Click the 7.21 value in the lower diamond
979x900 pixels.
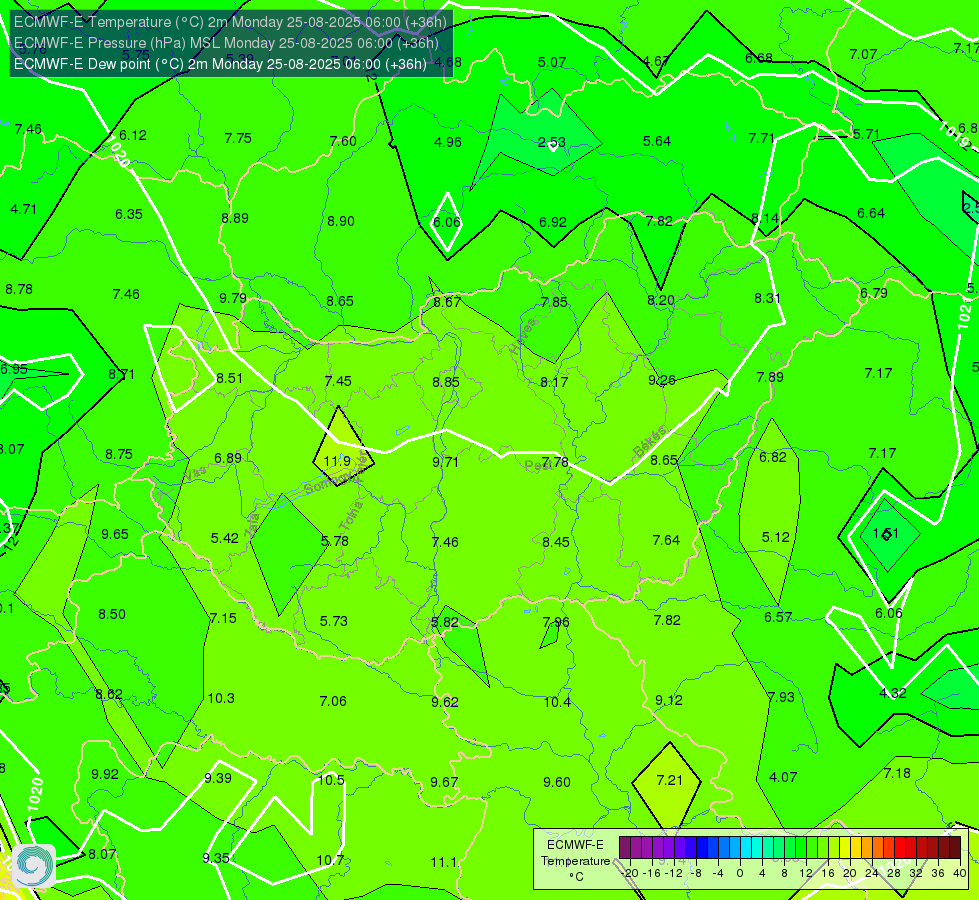point(670,780)
